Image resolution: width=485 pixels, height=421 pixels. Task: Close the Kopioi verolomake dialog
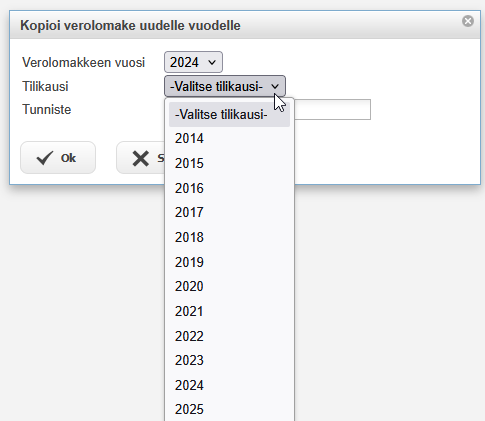(x=468, y=21)
